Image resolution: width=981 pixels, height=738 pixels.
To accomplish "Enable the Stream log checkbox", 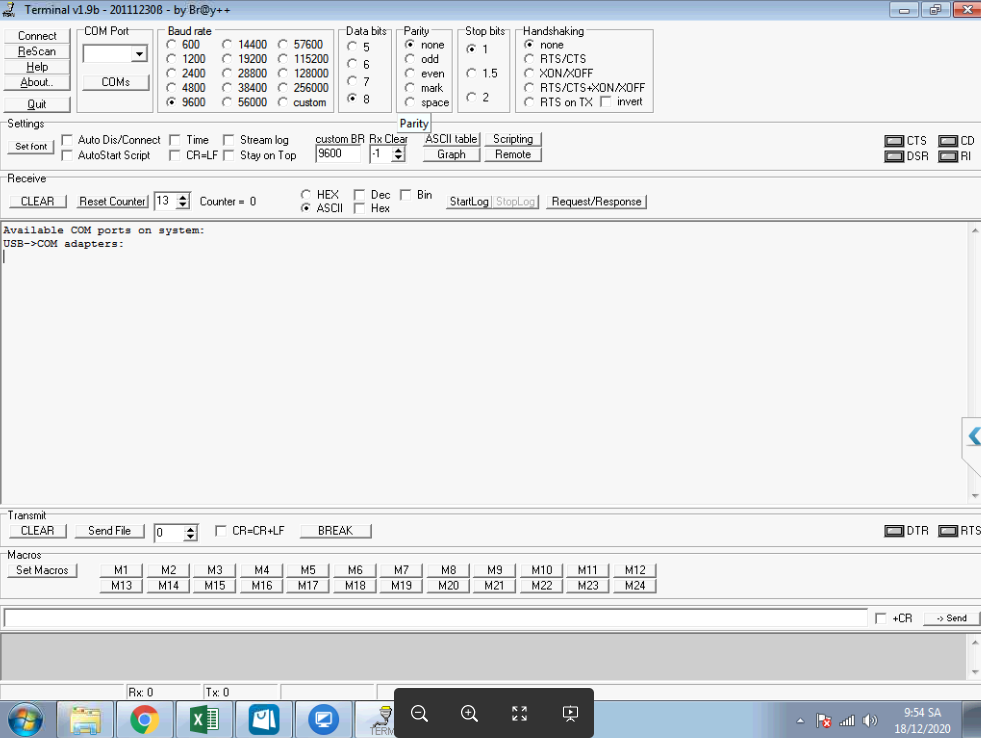I will [229, 140].
